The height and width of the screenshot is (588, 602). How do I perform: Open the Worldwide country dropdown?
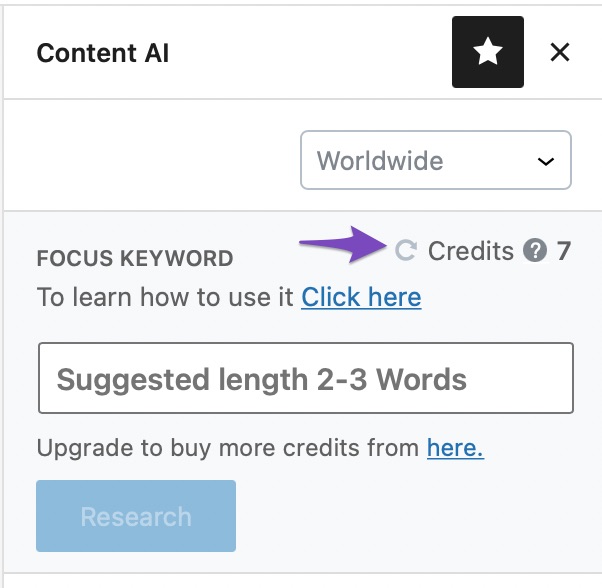(436, 160)
